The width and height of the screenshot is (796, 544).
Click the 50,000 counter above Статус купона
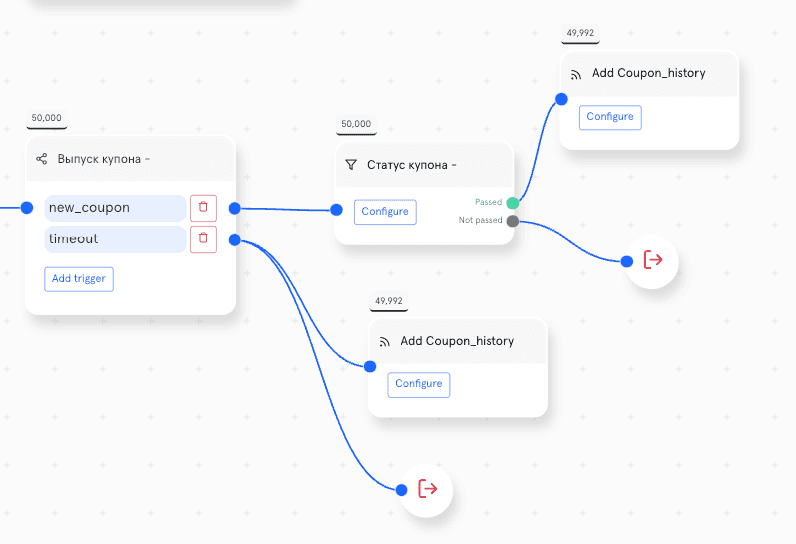(356, 124)
